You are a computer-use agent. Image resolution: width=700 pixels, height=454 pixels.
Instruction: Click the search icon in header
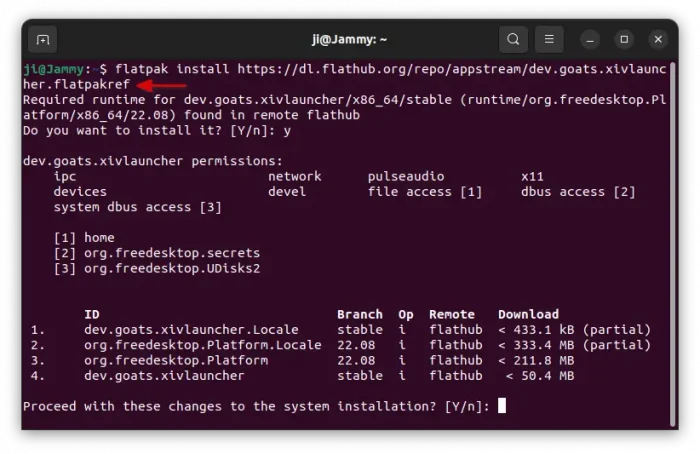[x=513, y=40]
